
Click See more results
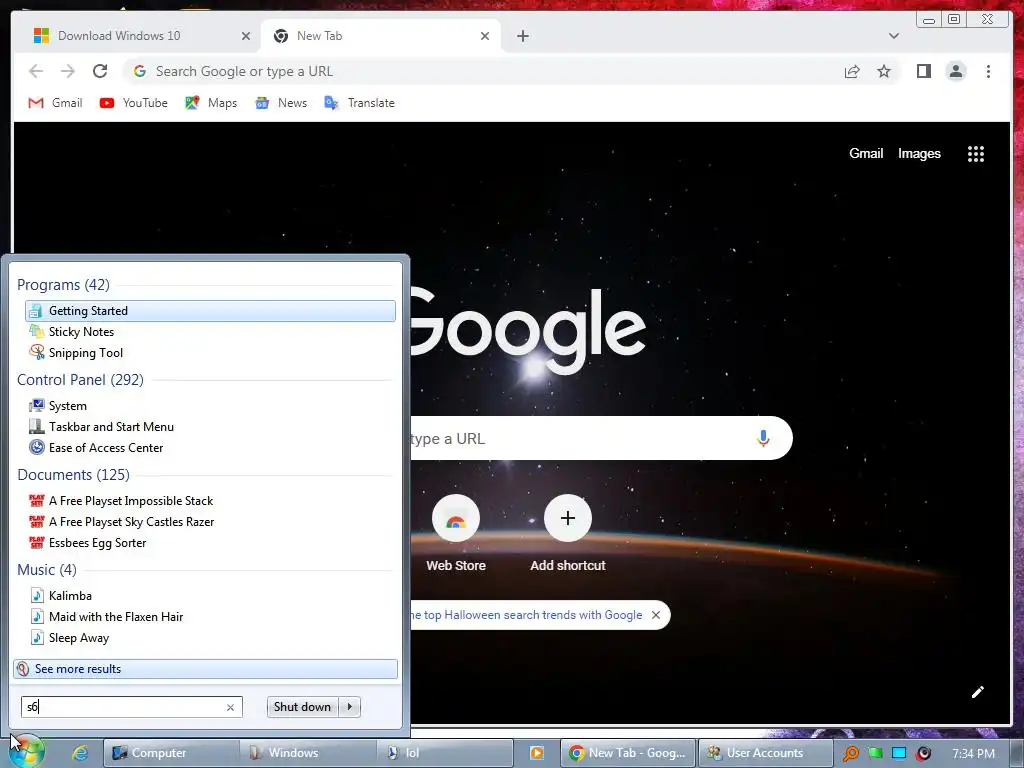[x=205, y=669]
